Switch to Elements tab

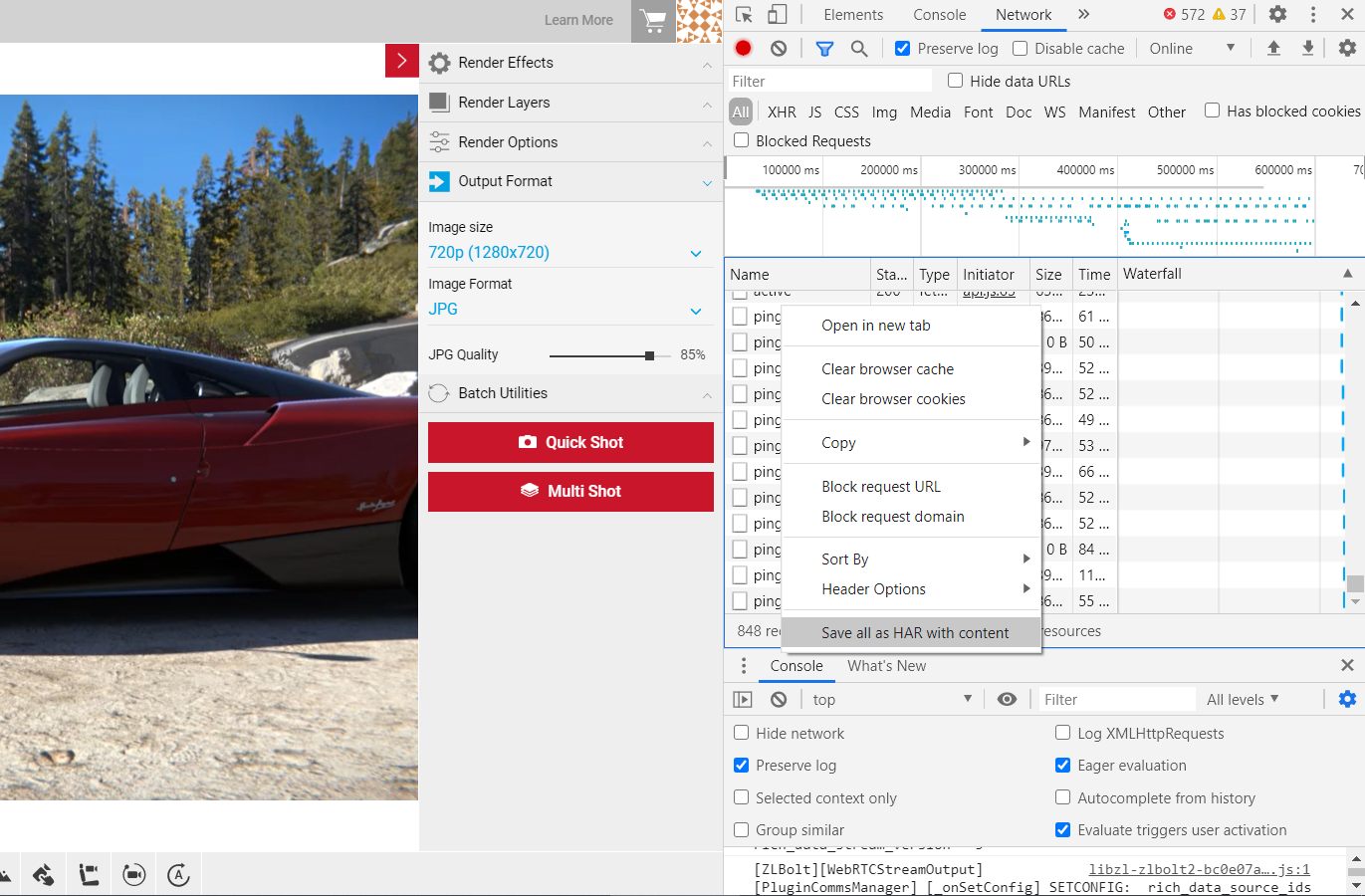(853, 15)
